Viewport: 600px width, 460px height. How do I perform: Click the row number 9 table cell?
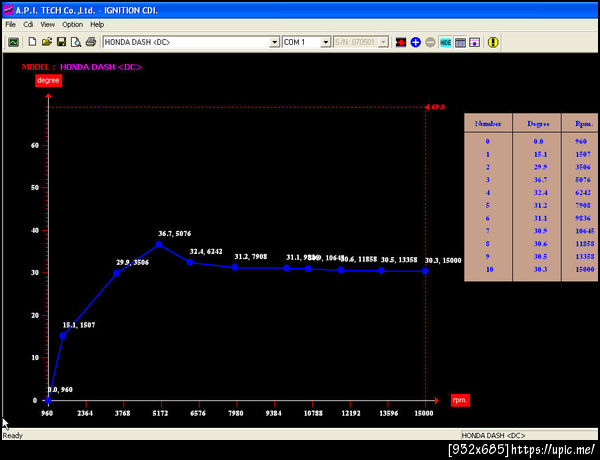(x=488, y=256)
